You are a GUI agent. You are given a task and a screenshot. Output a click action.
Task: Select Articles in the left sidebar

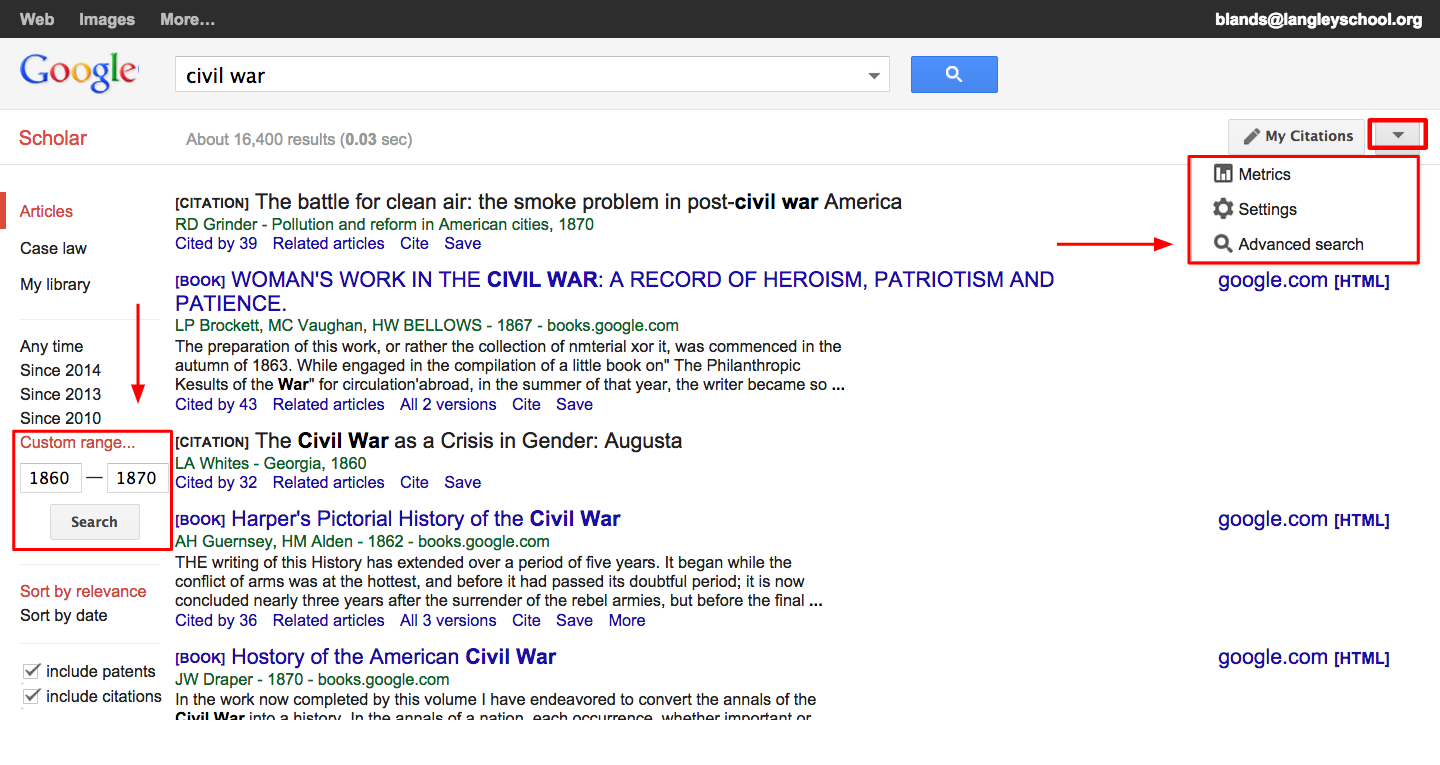click(x=46, y=211)
